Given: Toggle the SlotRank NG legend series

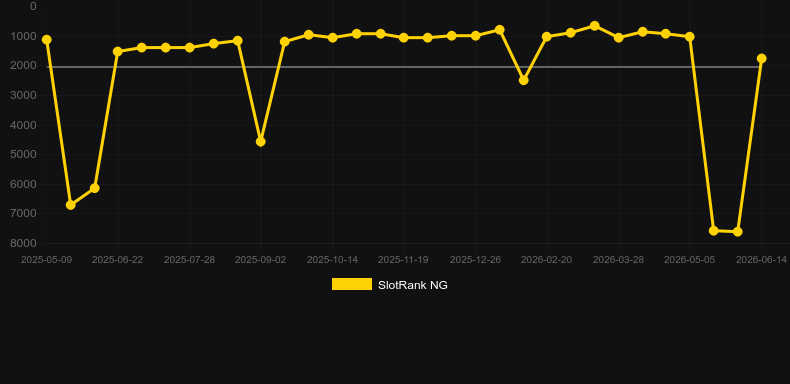Looking at the screenshot, I should click(389, 285).
